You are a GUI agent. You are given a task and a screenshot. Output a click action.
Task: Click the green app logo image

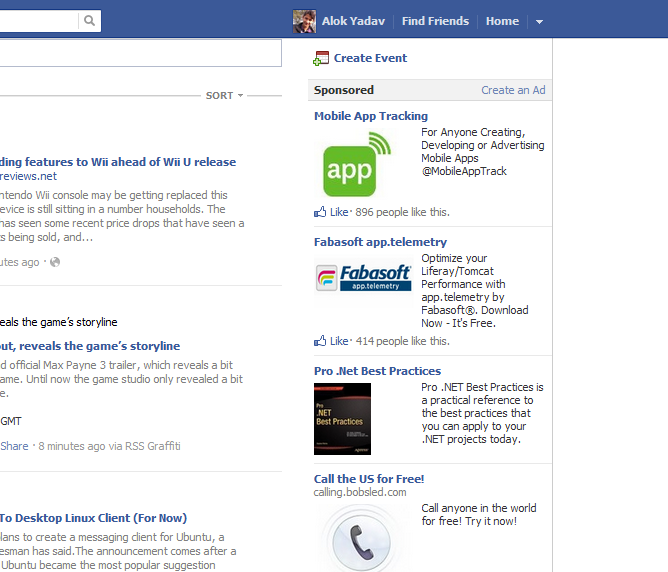coord(356,164)
